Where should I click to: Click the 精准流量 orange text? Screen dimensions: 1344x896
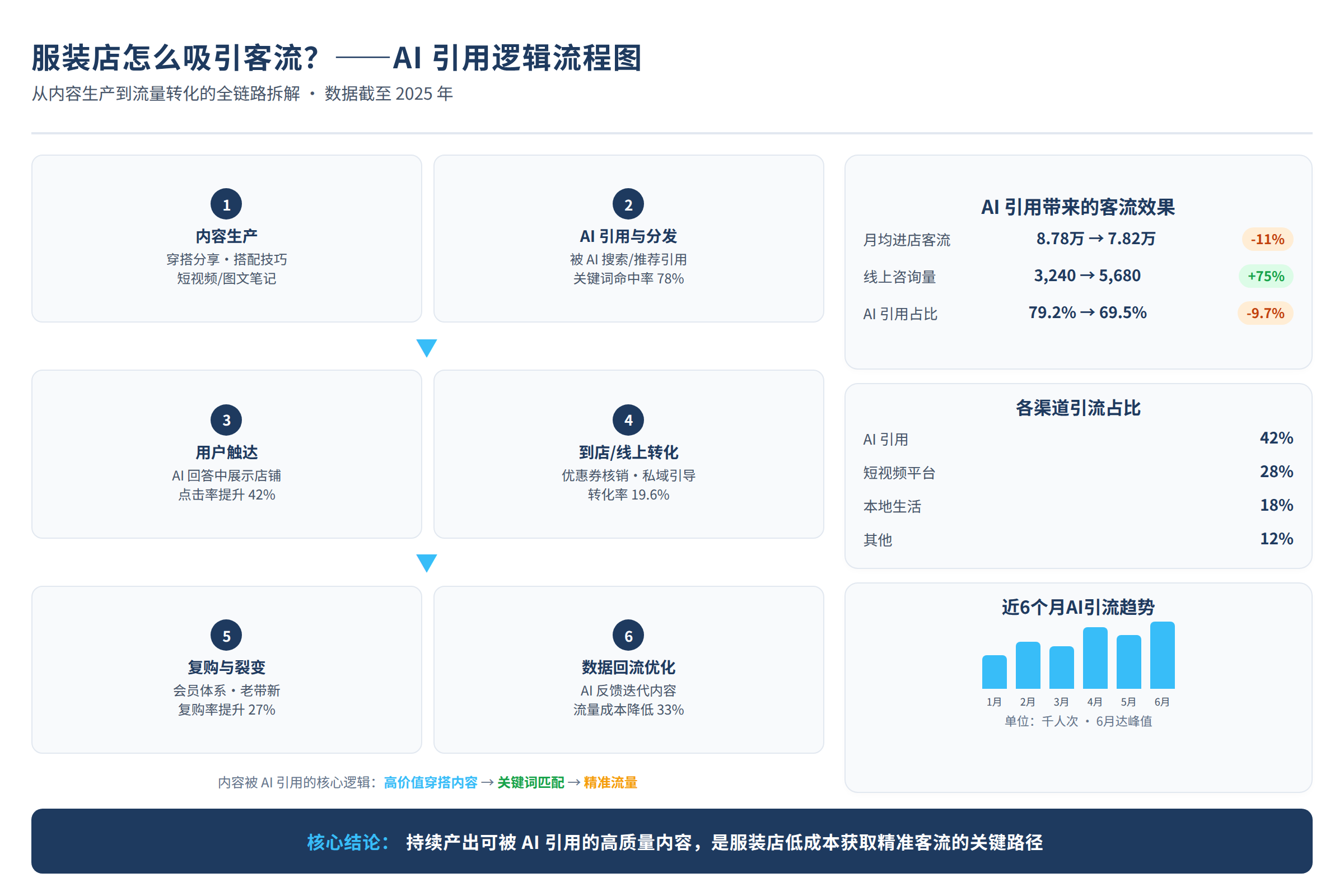coord(610,782)
